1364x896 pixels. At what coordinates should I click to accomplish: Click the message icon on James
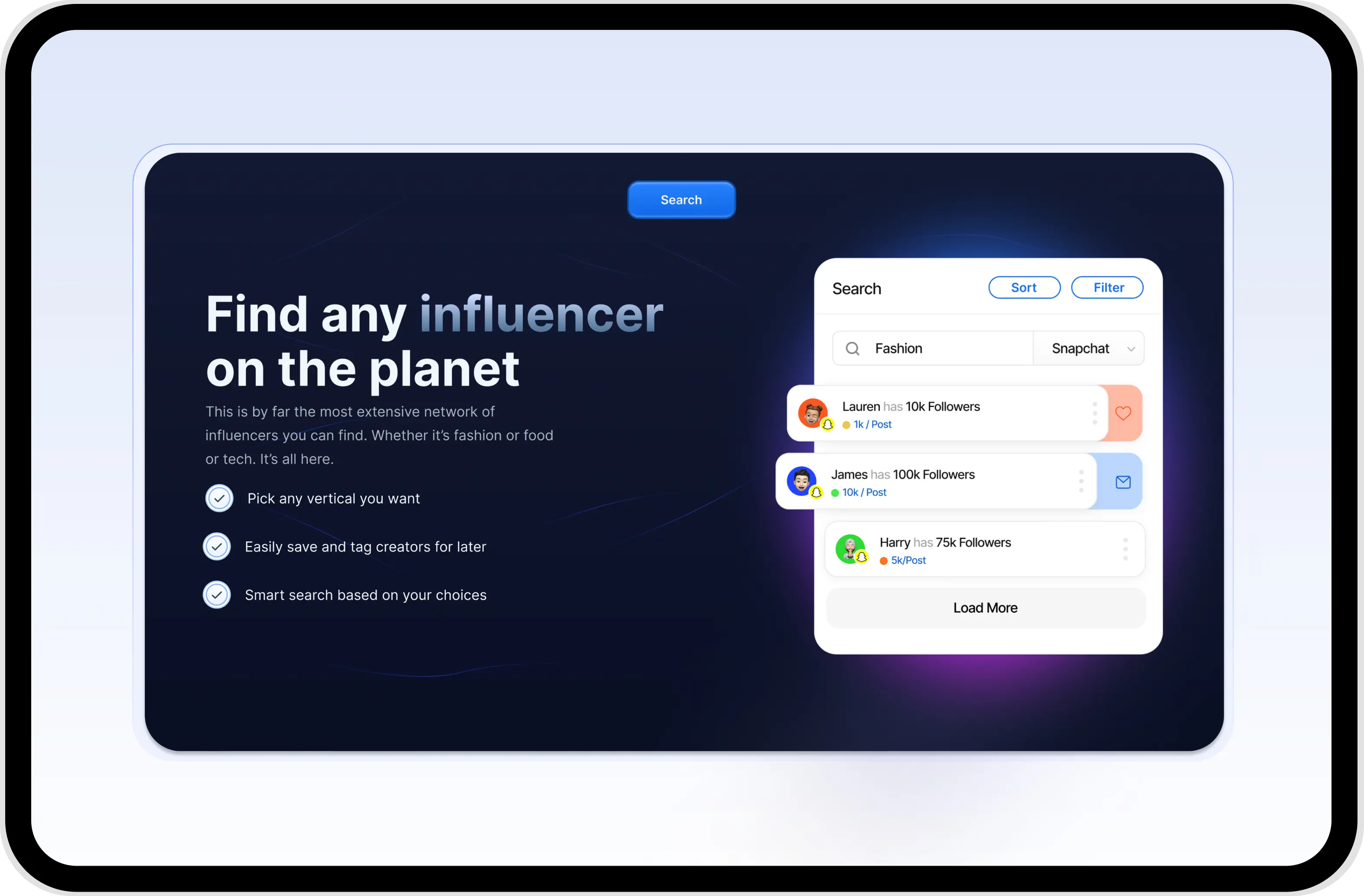pos(1123,482)
